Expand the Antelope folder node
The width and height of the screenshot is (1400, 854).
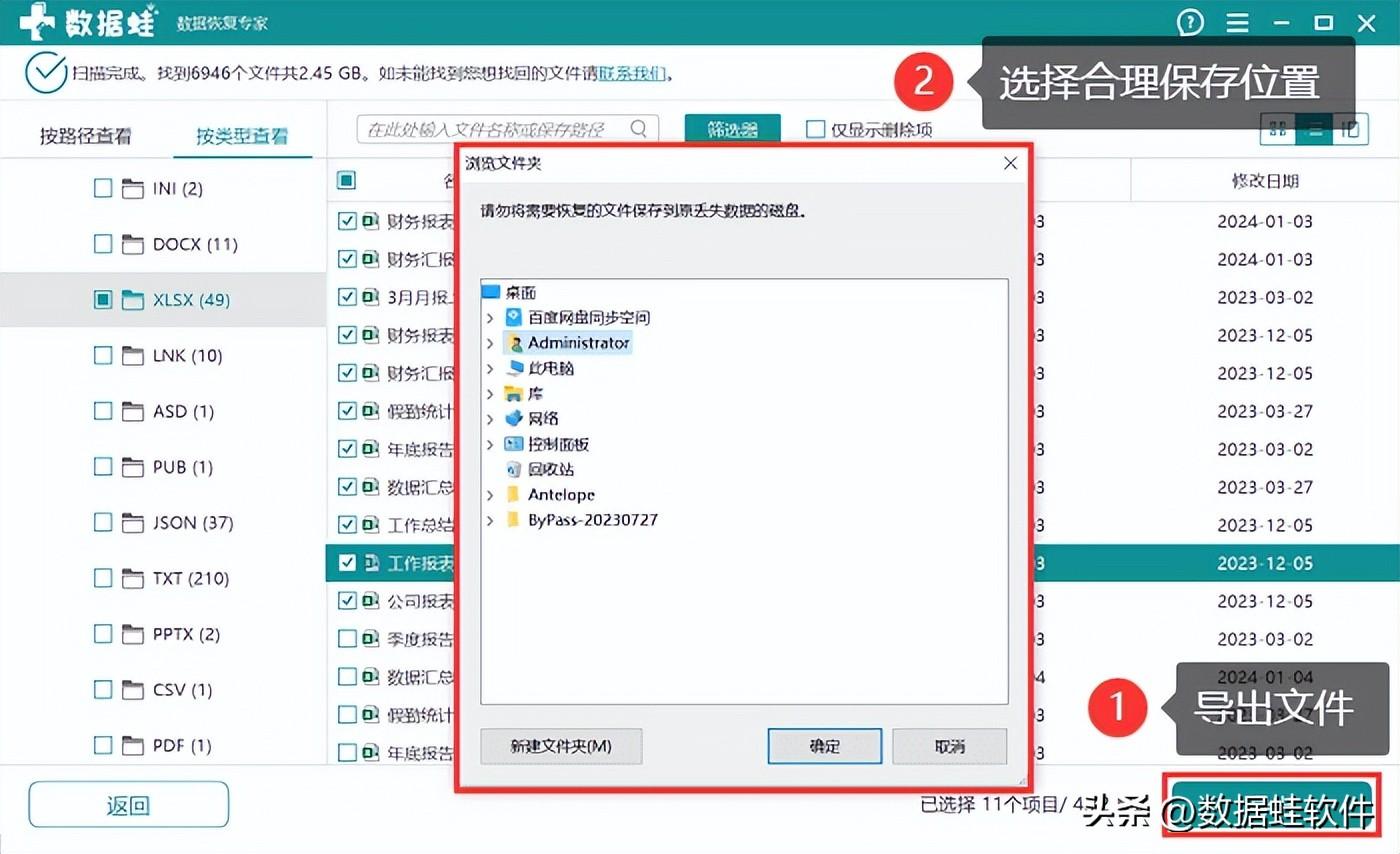pos(490,495)
